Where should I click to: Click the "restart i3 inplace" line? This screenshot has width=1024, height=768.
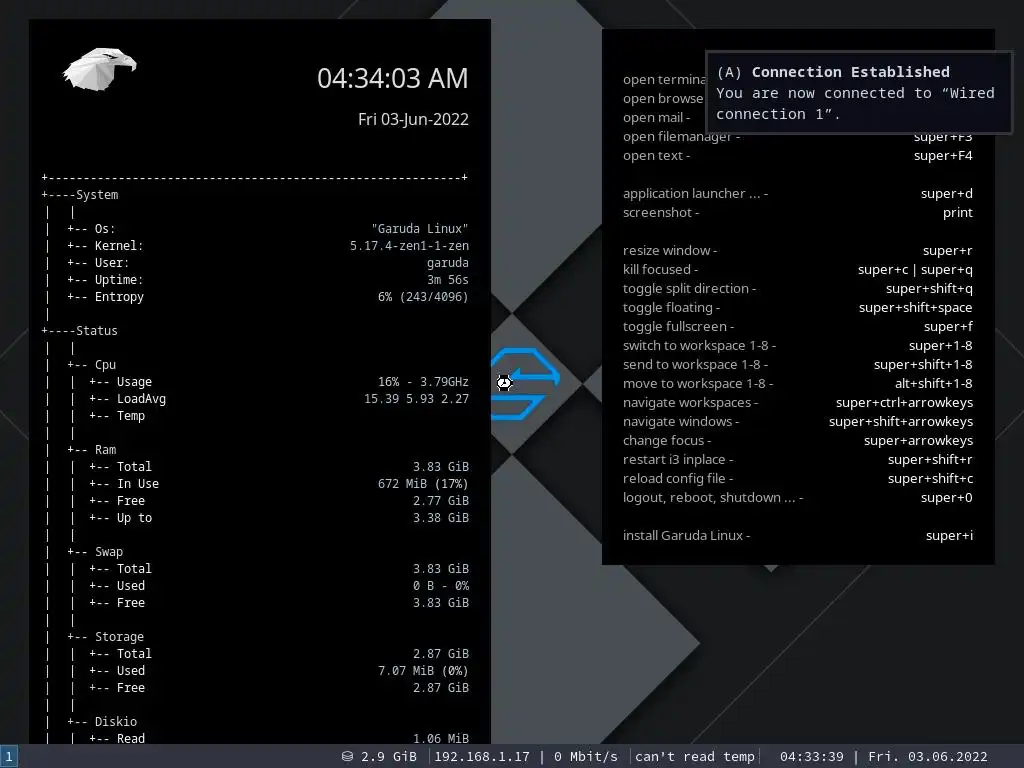pyautogui.click(x=678, y=459)
